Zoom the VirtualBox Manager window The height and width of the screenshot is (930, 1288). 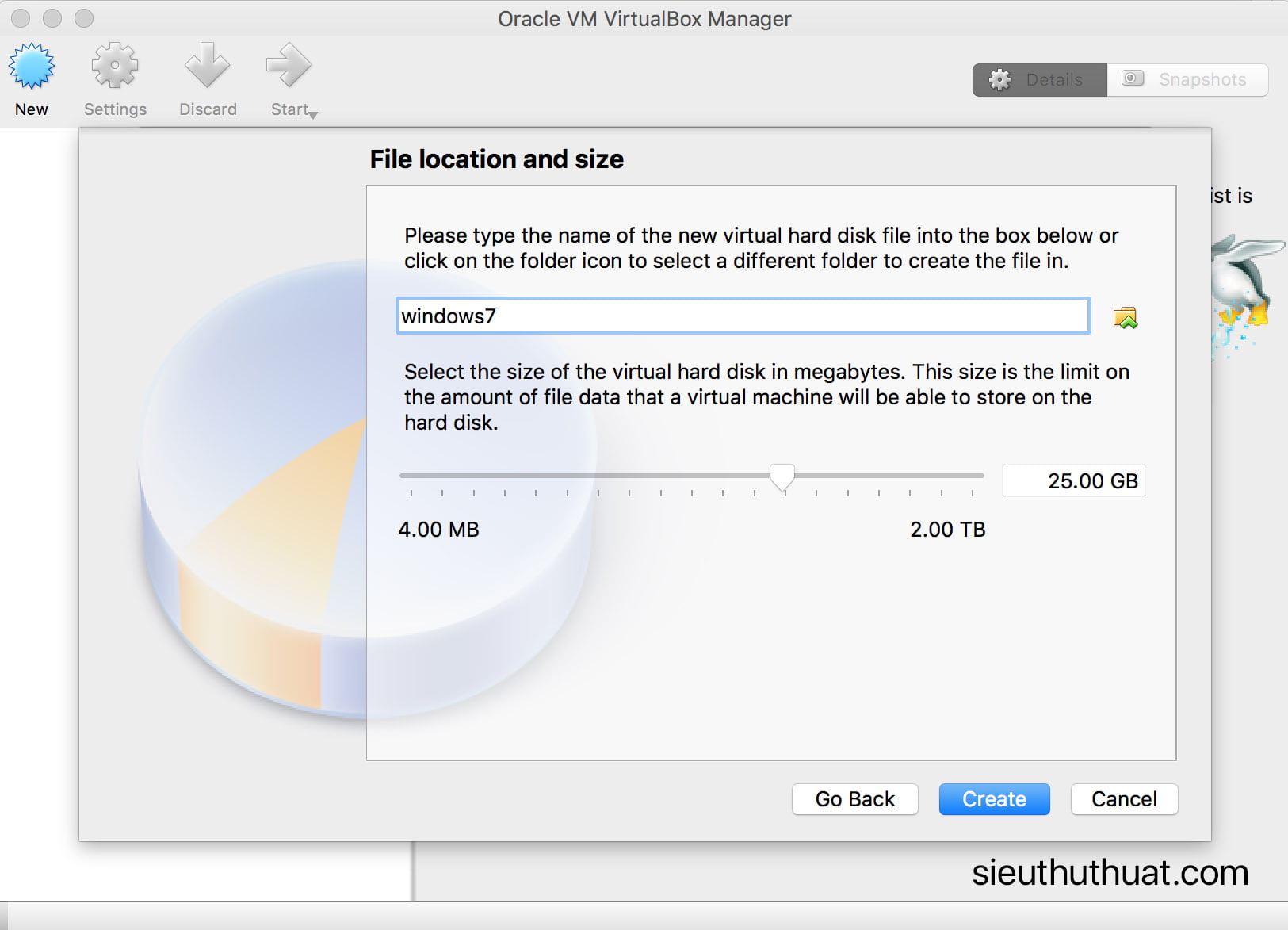click(84, 18)
